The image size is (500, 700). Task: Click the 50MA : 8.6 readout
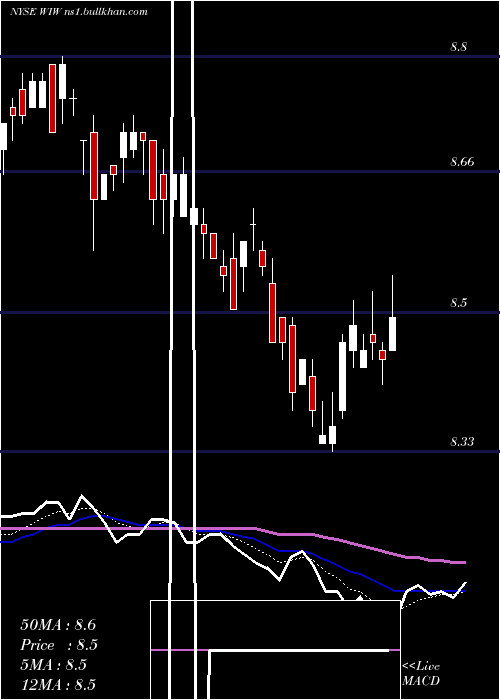pyautogui.click(x=58, y=625)
